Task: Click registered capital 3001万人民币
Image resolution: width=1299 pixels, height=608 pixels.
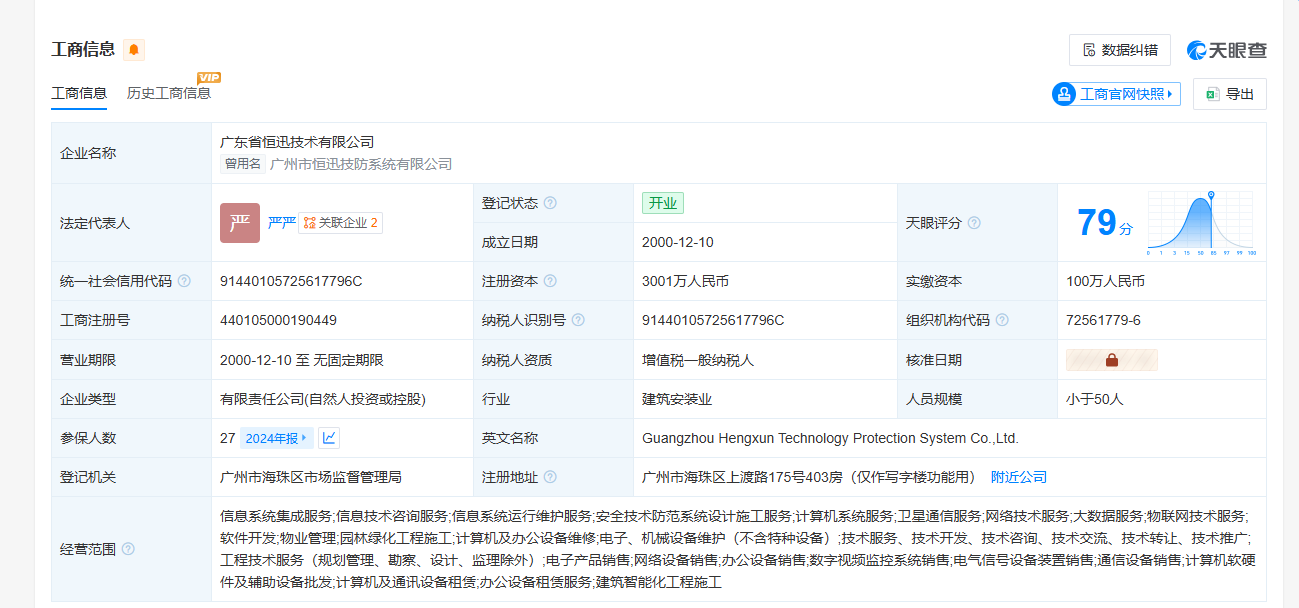Action: coord(685,281)
